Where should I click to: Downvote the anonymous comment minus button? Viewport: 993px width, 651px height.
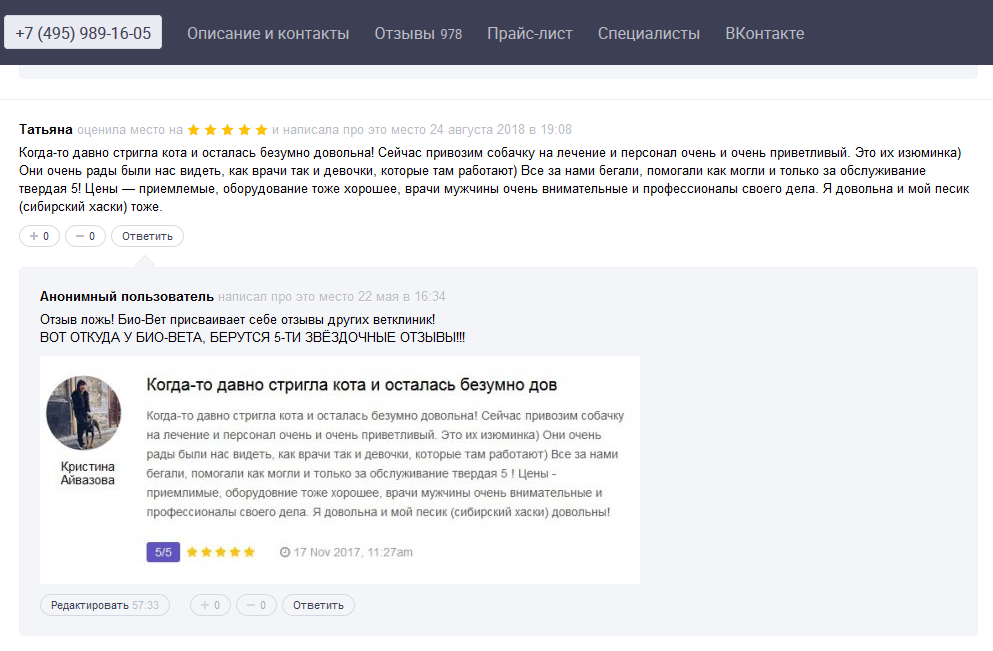[x=256, y=605]
